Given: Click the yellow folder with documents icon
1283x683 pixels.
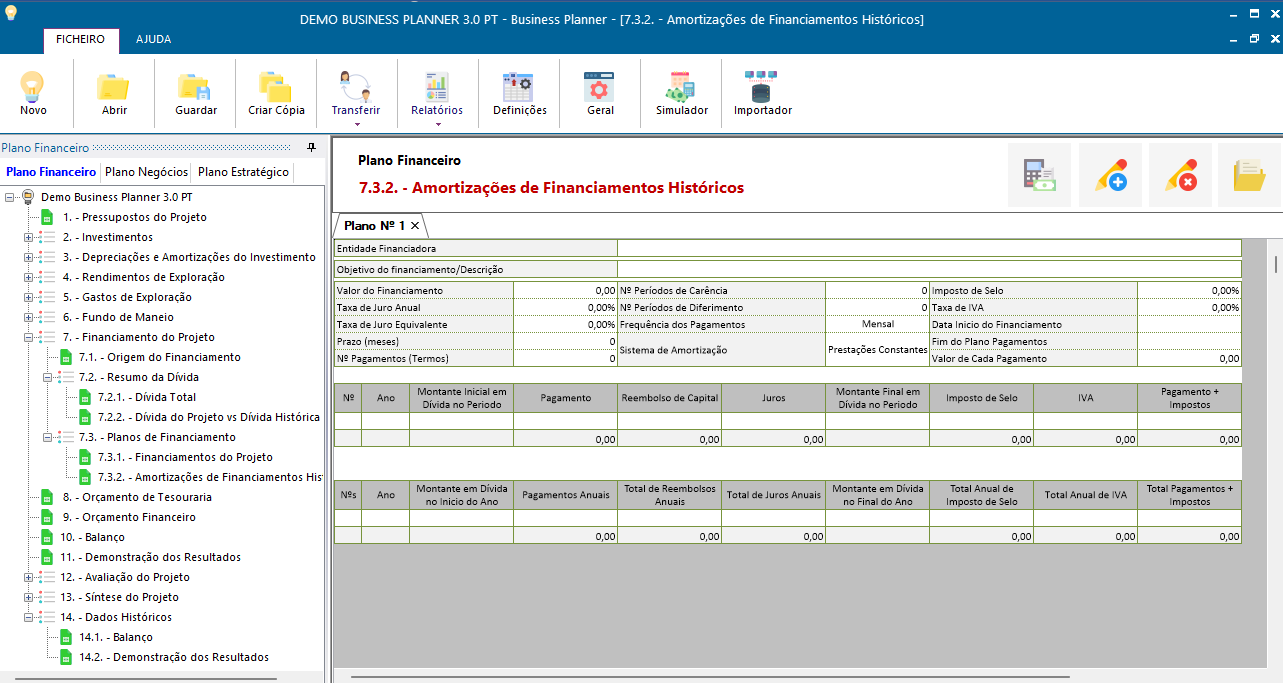Looking at the screenshot, I should pos(1250,175).
